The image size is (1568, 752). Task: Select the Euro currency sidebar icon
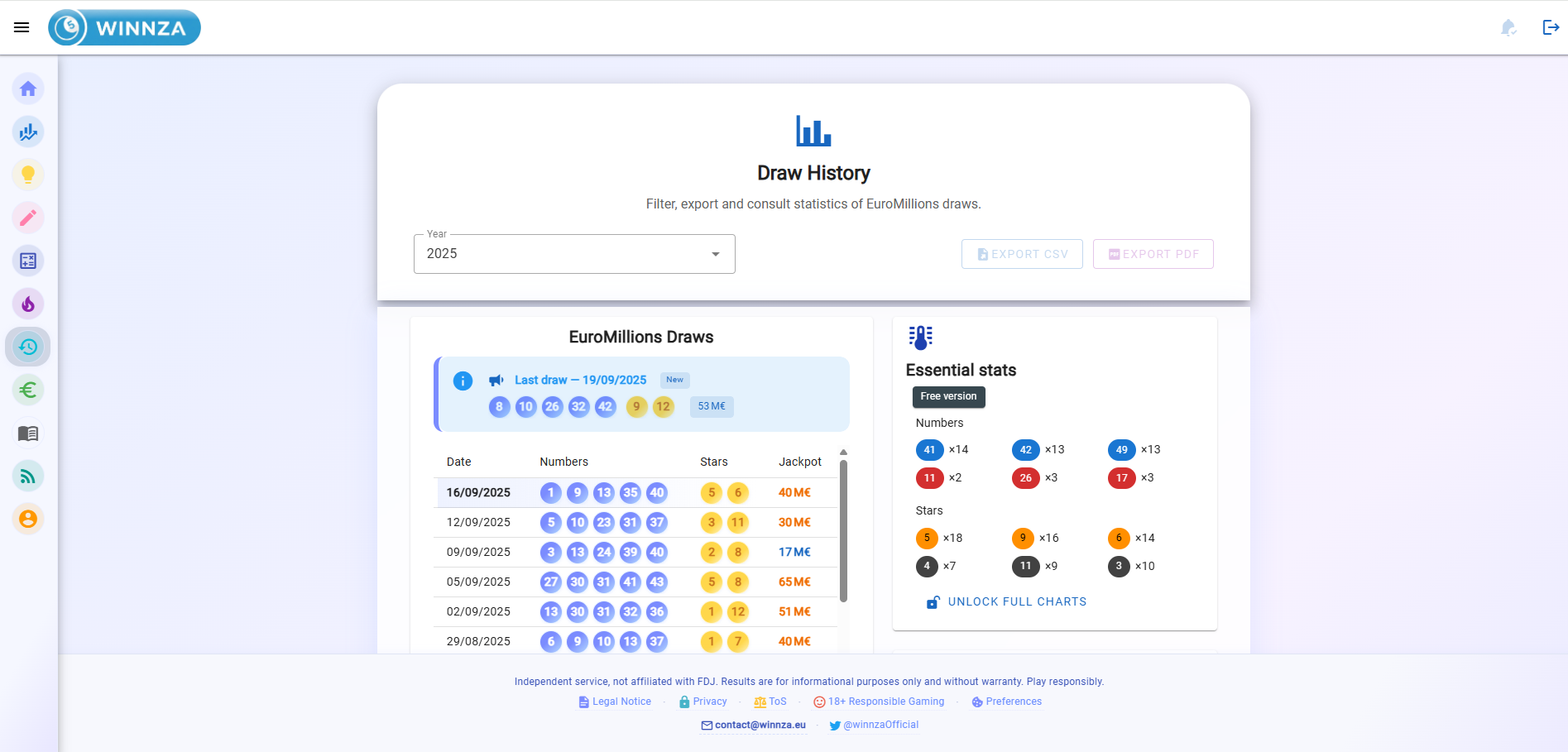tap(28, 390)
